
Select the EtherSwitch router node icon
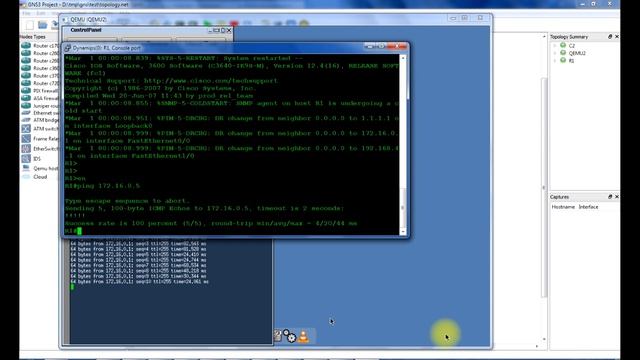pos(26,149)
